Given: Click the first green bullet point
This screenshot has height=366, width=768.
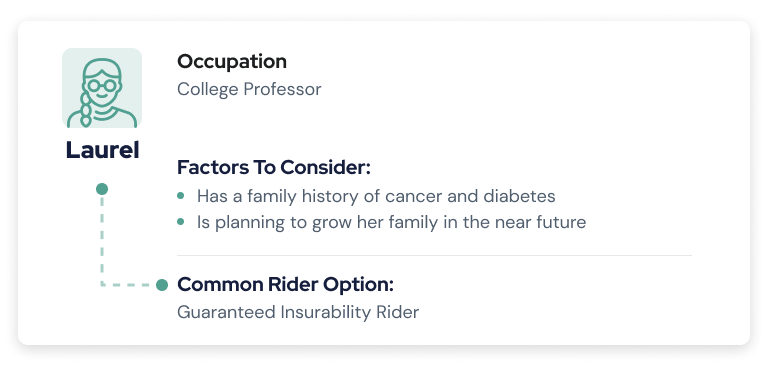Looking at the screenshot, I should pyautogui.click(x=181, y=196).
